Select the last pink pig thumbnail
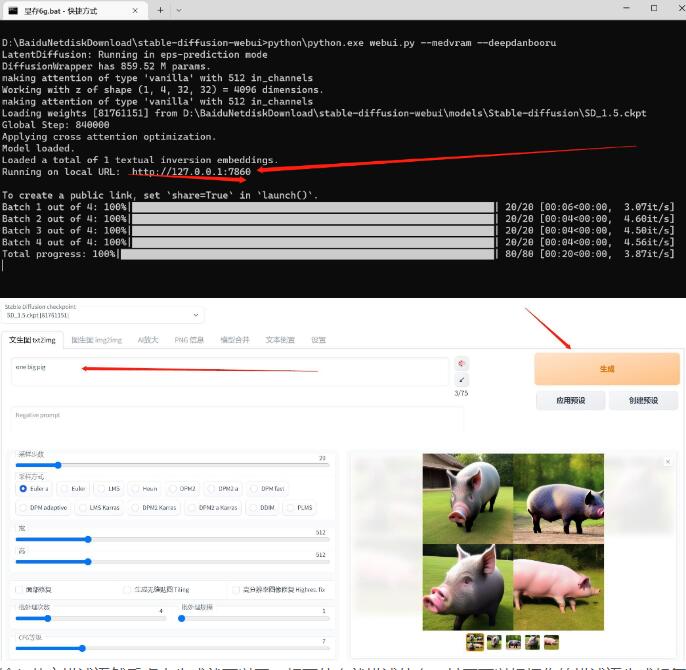The image size is (686, 670). pos(551,642)
